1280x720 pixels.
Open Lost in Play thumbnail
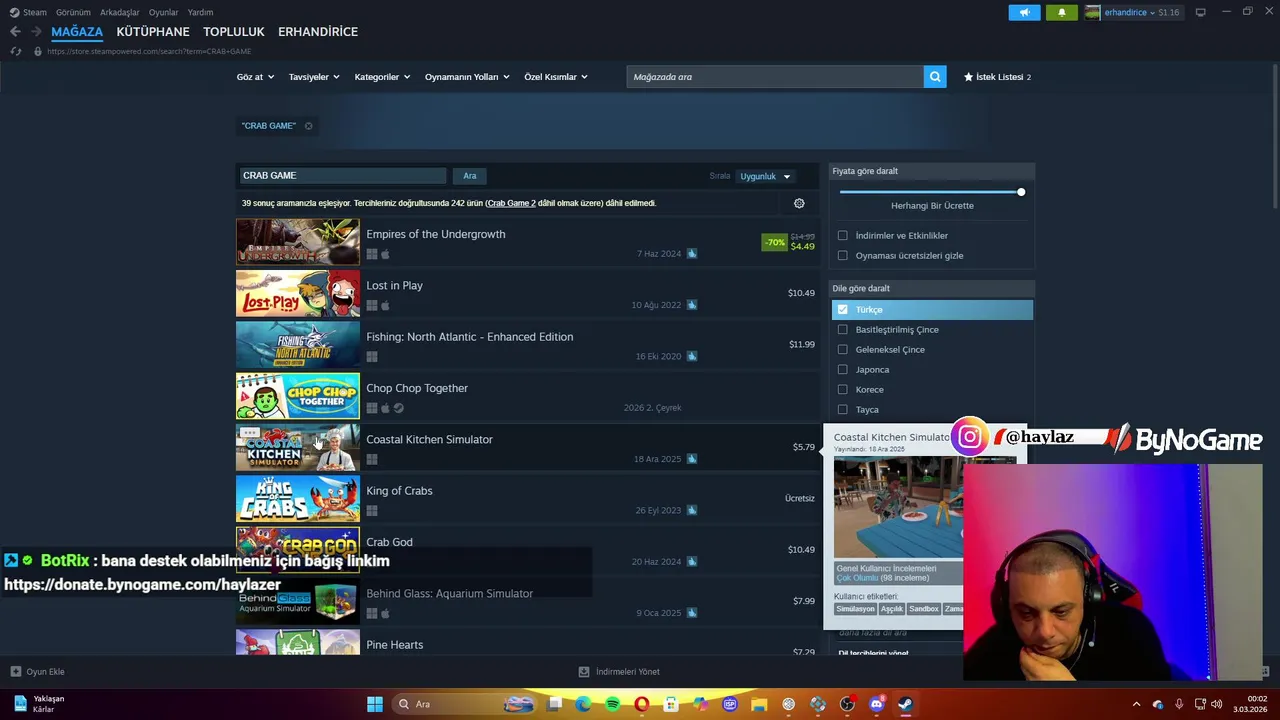click(298, 294)
